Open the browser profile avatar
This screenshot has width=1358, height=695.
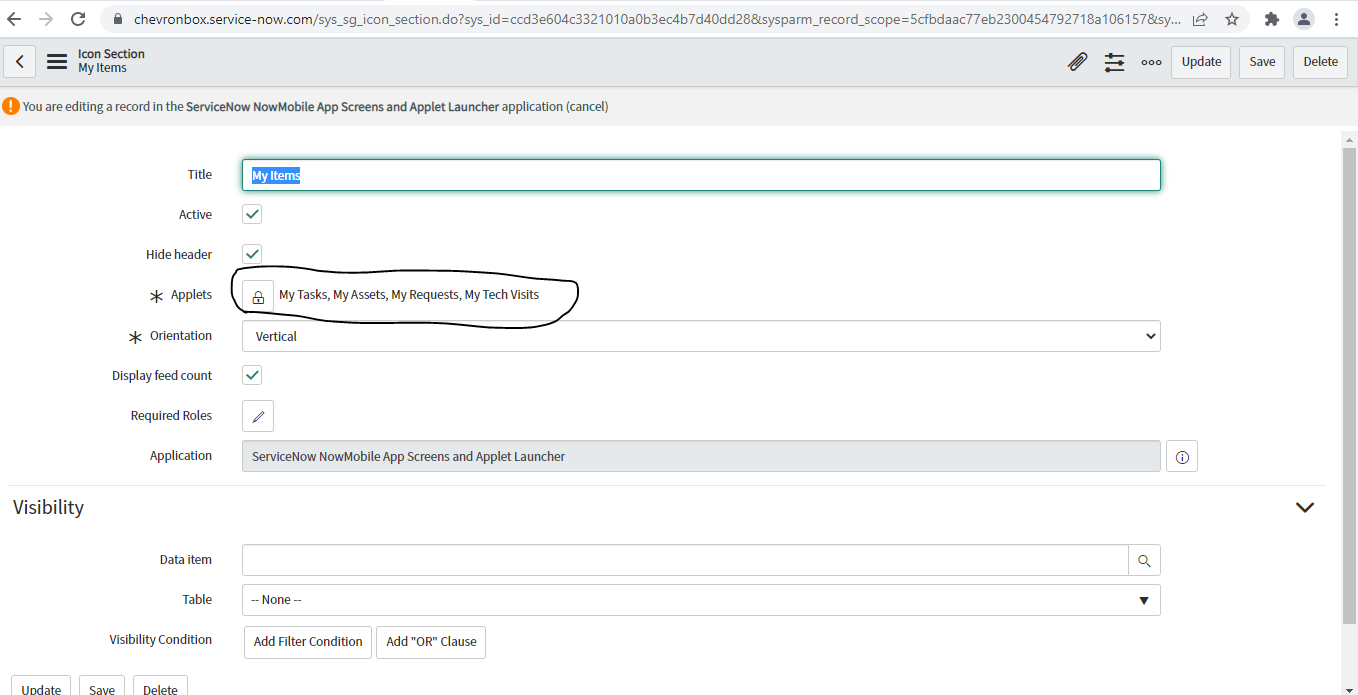(1304, 19)
